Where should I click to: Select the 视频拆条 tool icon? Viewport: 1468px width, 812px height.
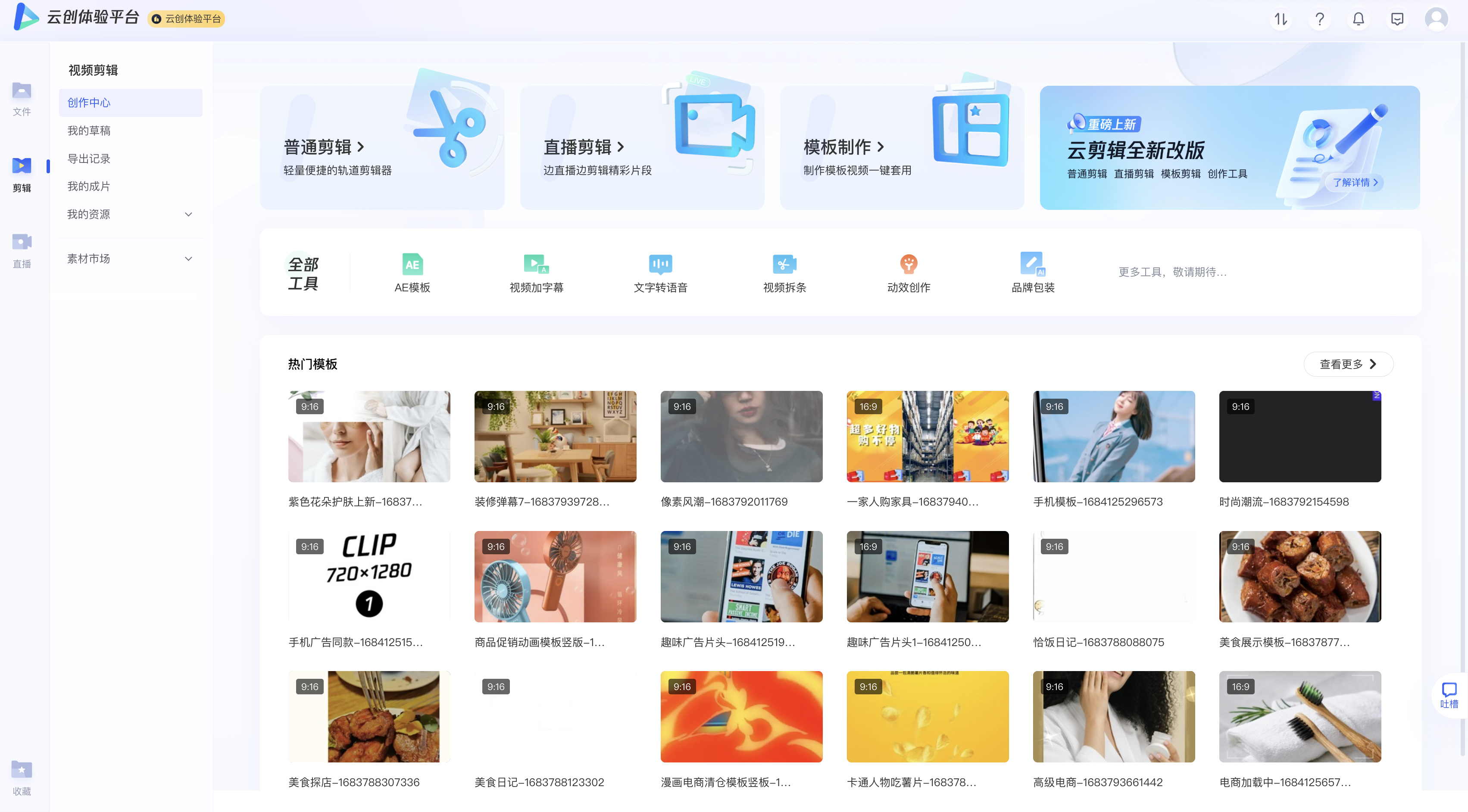click(784, 264)
